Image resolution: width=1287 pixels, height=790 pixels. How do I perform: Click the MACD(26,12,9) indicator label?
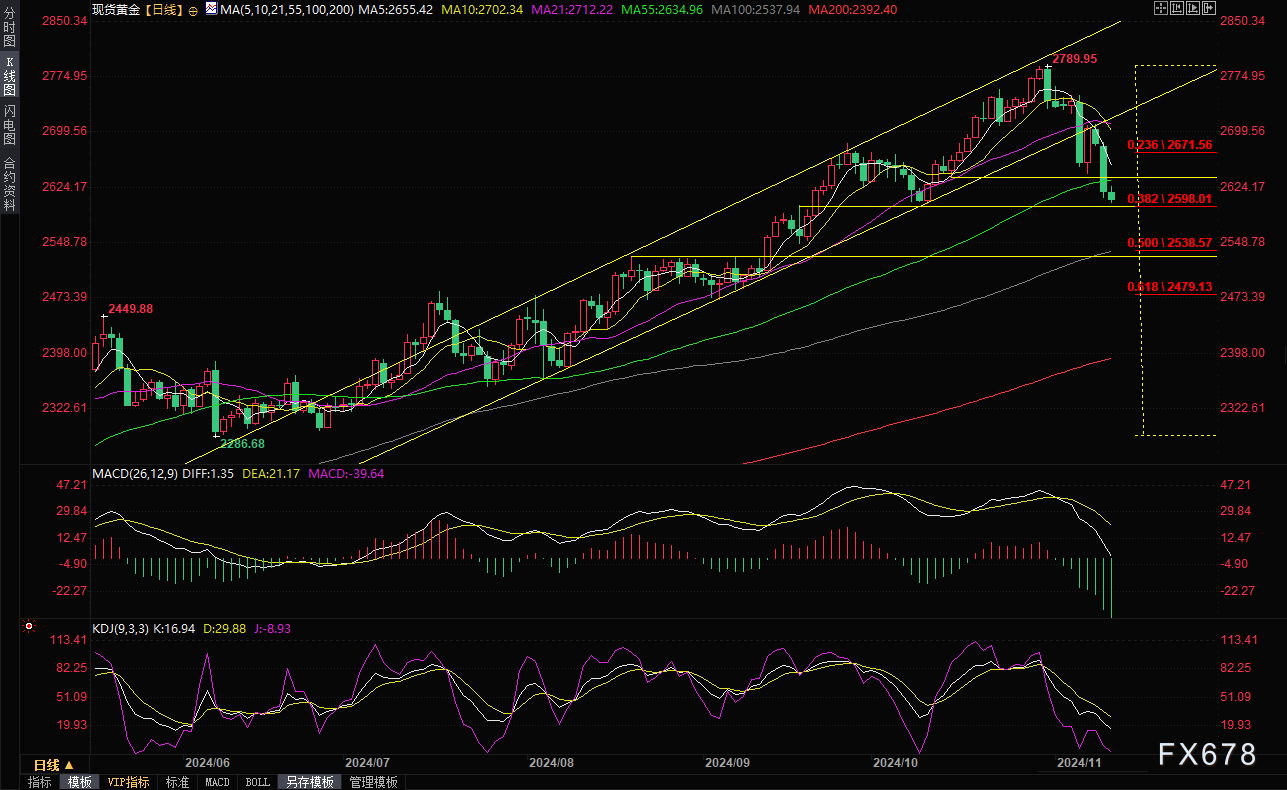point(135,474)
